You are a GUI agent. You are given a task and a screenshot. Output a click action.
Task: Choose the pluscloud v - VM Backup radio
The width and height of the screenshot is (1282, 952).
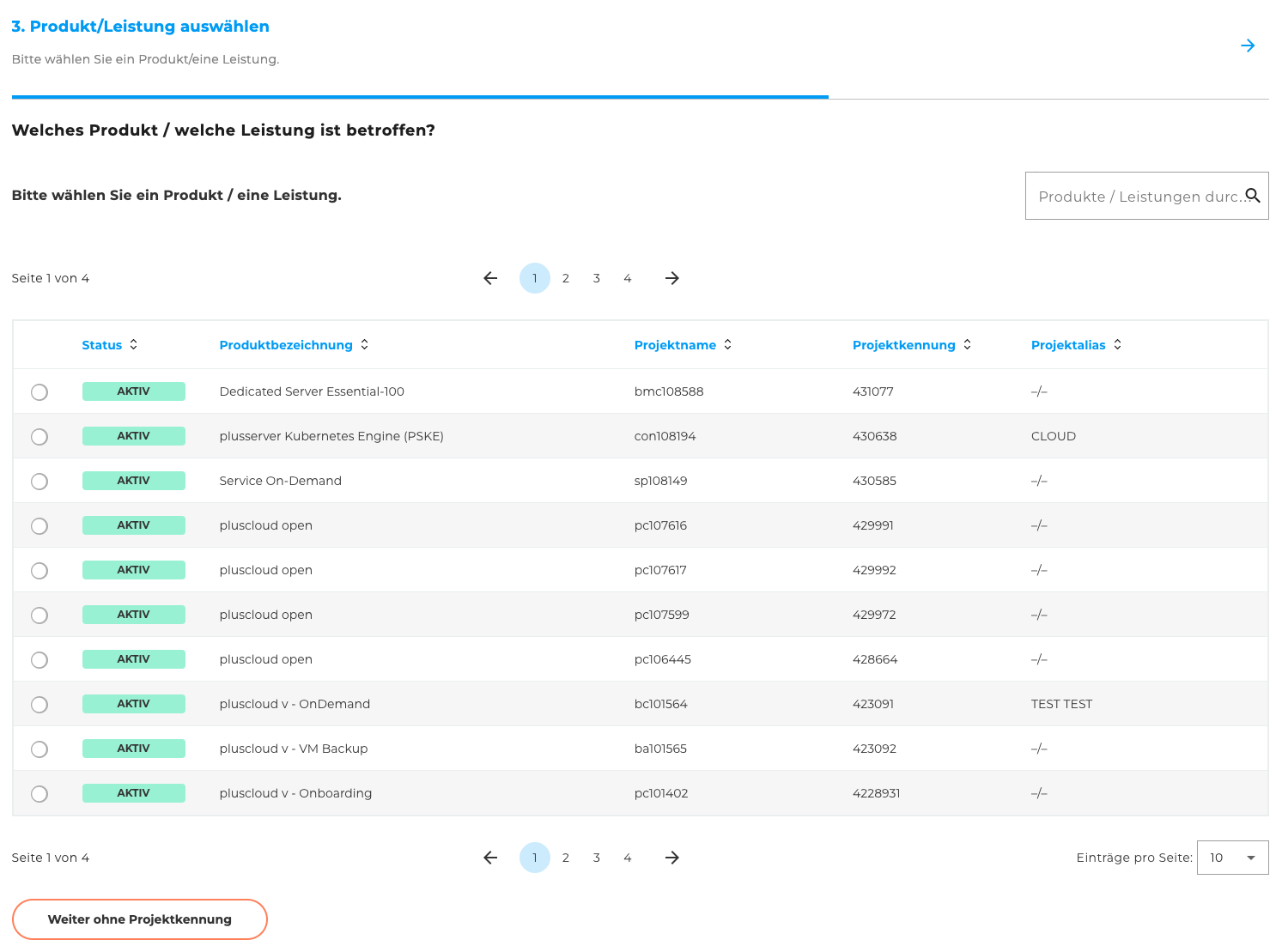point(39,749)
